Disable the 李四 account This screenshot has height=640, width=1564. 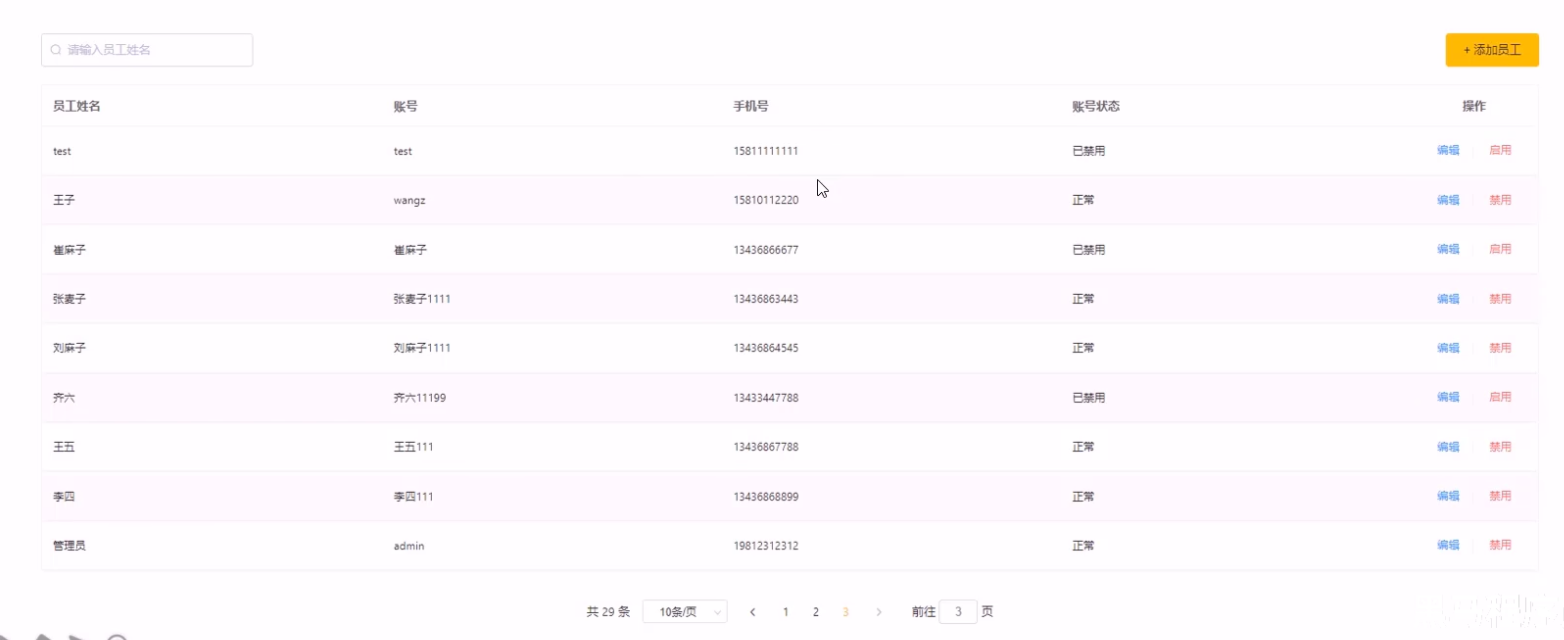[x=1500, y=496]
